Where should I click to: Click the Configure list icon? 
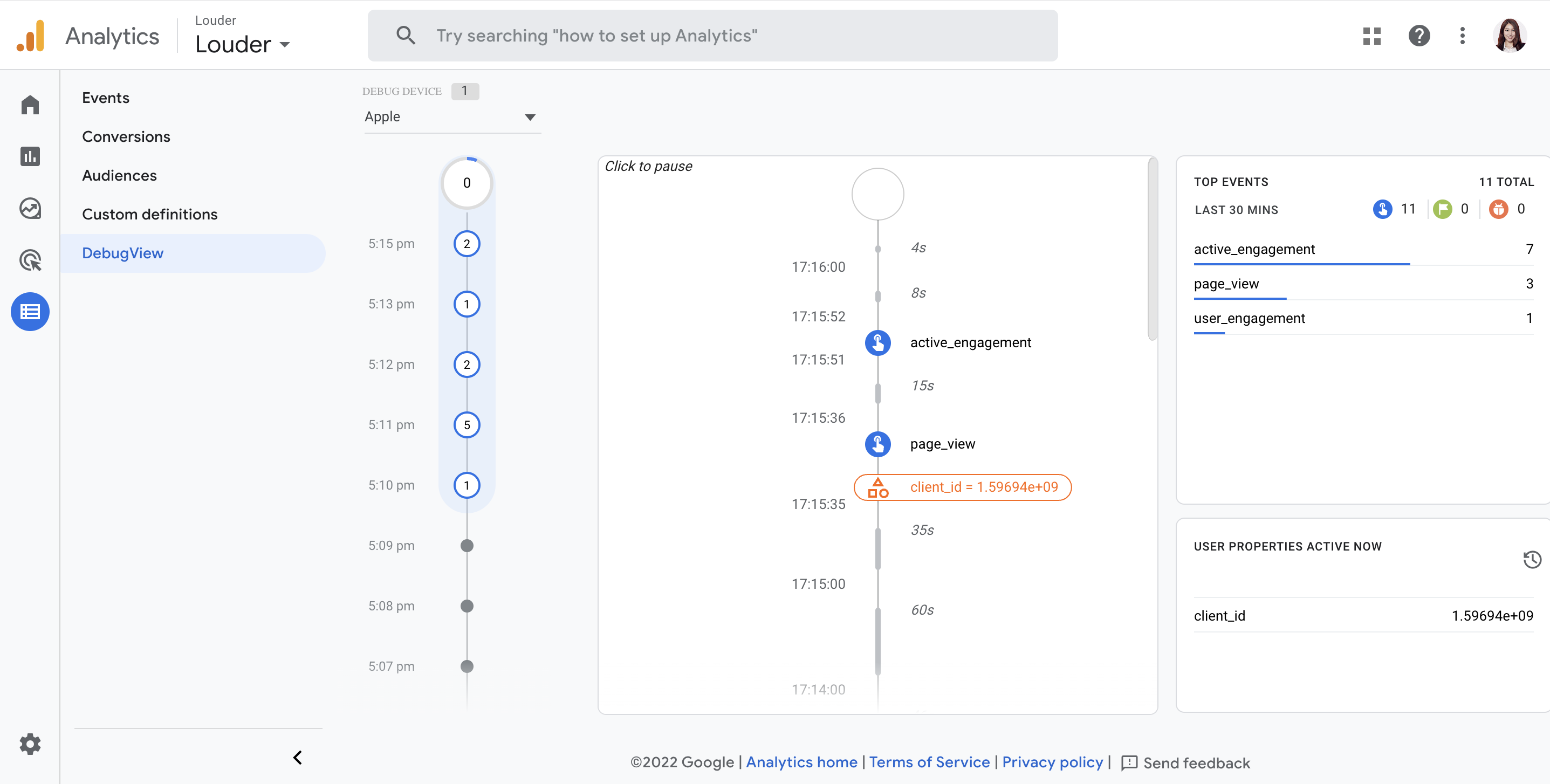tap(30, 312)
